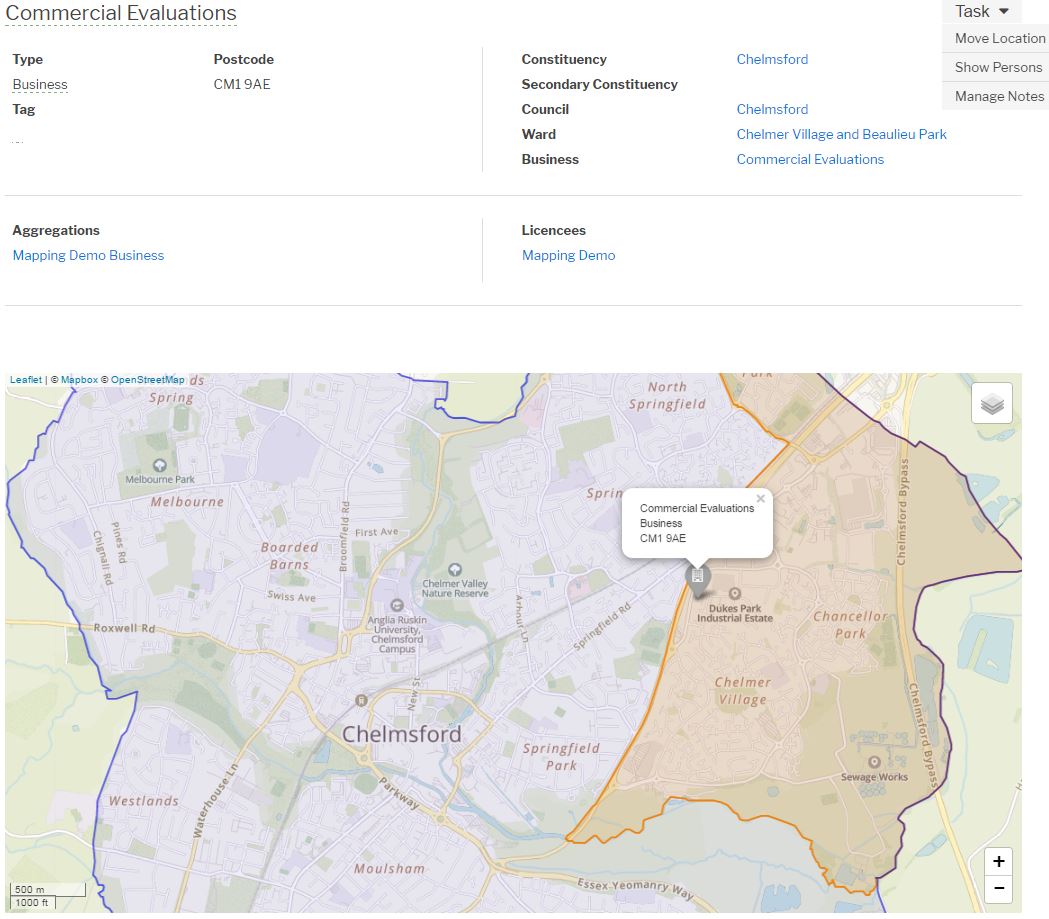Click the North Springfield map label
Image resolution: width=1049 pixels, height=919 pixels.
pos(667,395)
